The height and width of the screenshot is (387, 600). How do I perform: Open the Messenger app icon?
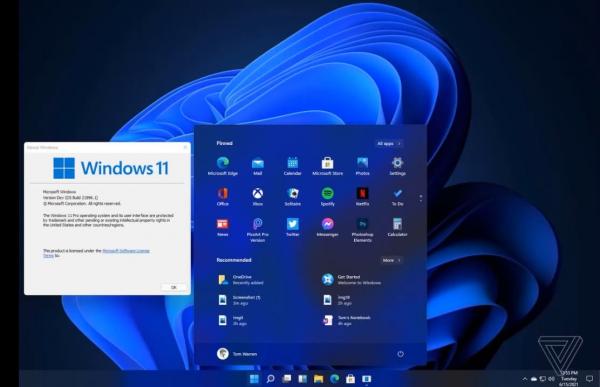pos(328,227)
